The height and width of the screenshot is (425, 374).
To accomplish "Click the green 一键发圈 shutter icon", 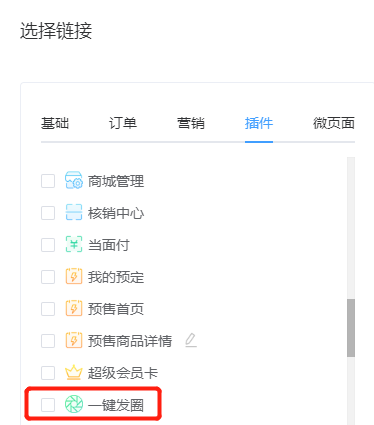I will 74,404.
